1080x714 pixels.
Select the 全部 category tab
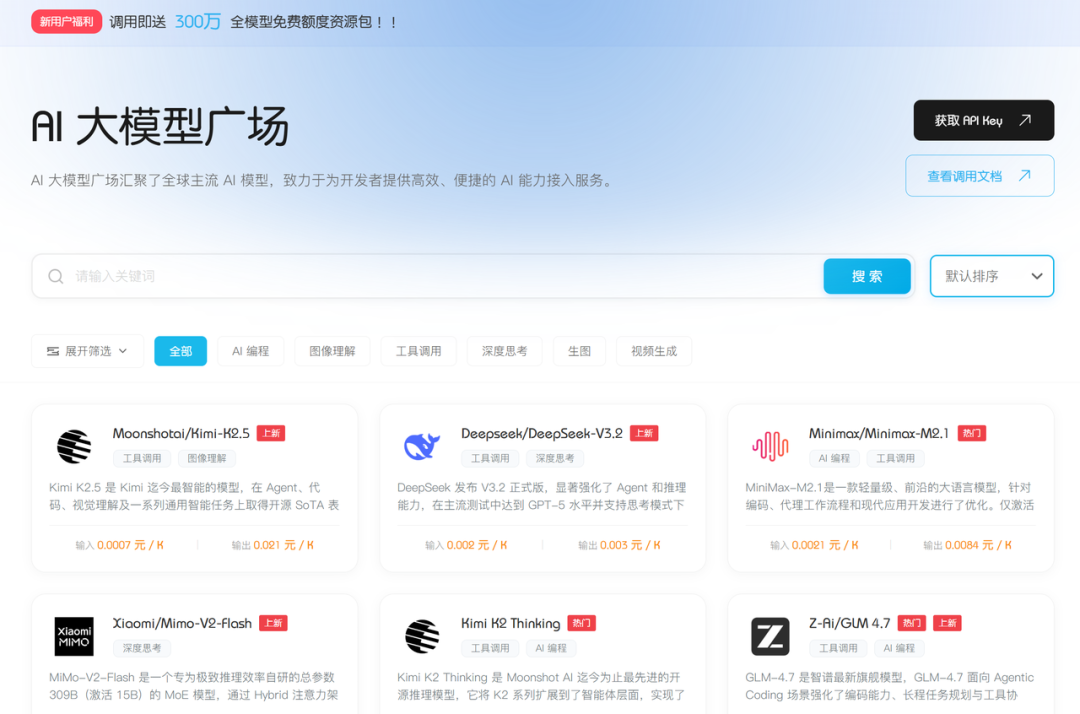[180, 351]
